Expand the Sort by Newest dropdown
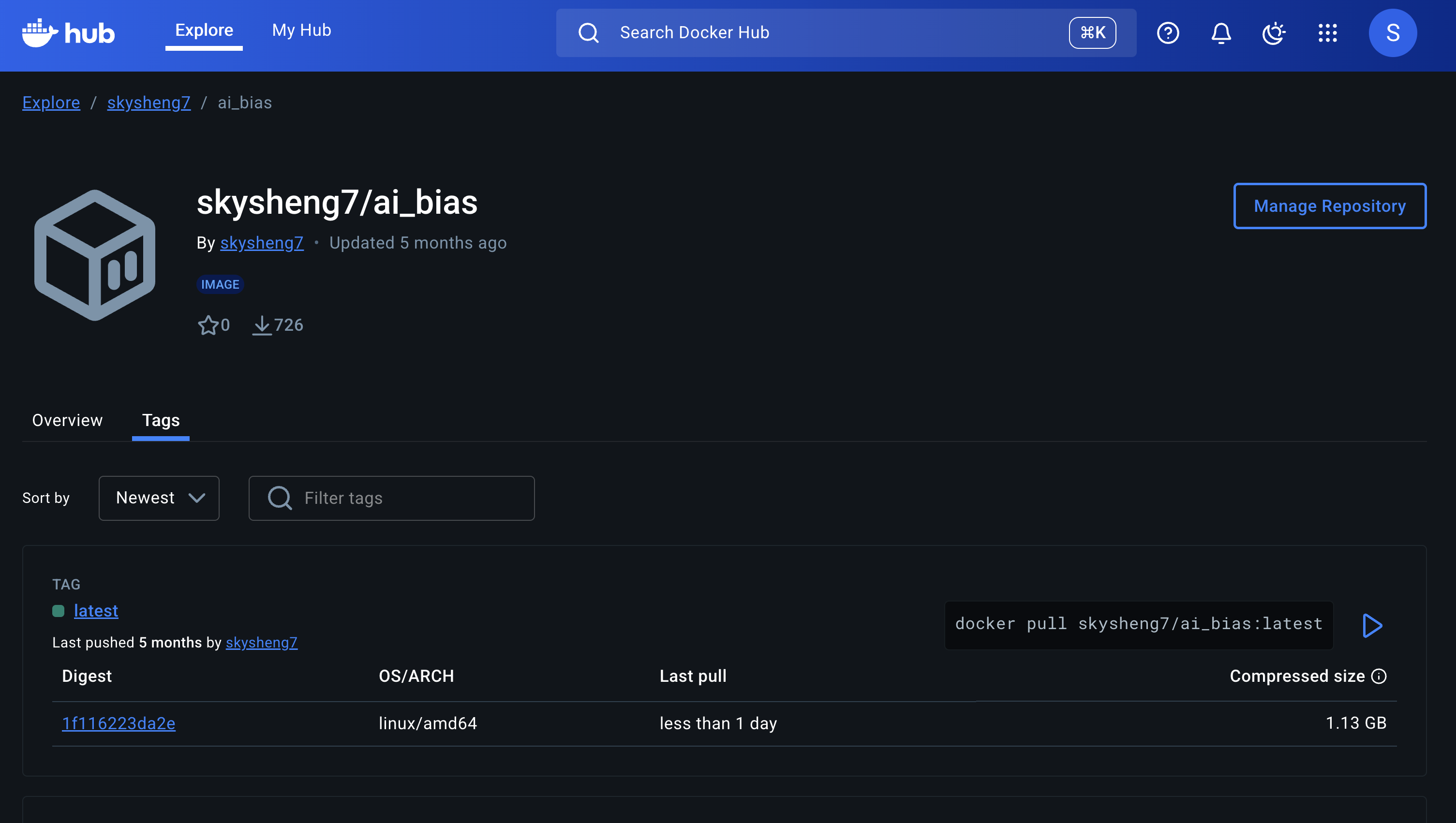 (159, 498)
